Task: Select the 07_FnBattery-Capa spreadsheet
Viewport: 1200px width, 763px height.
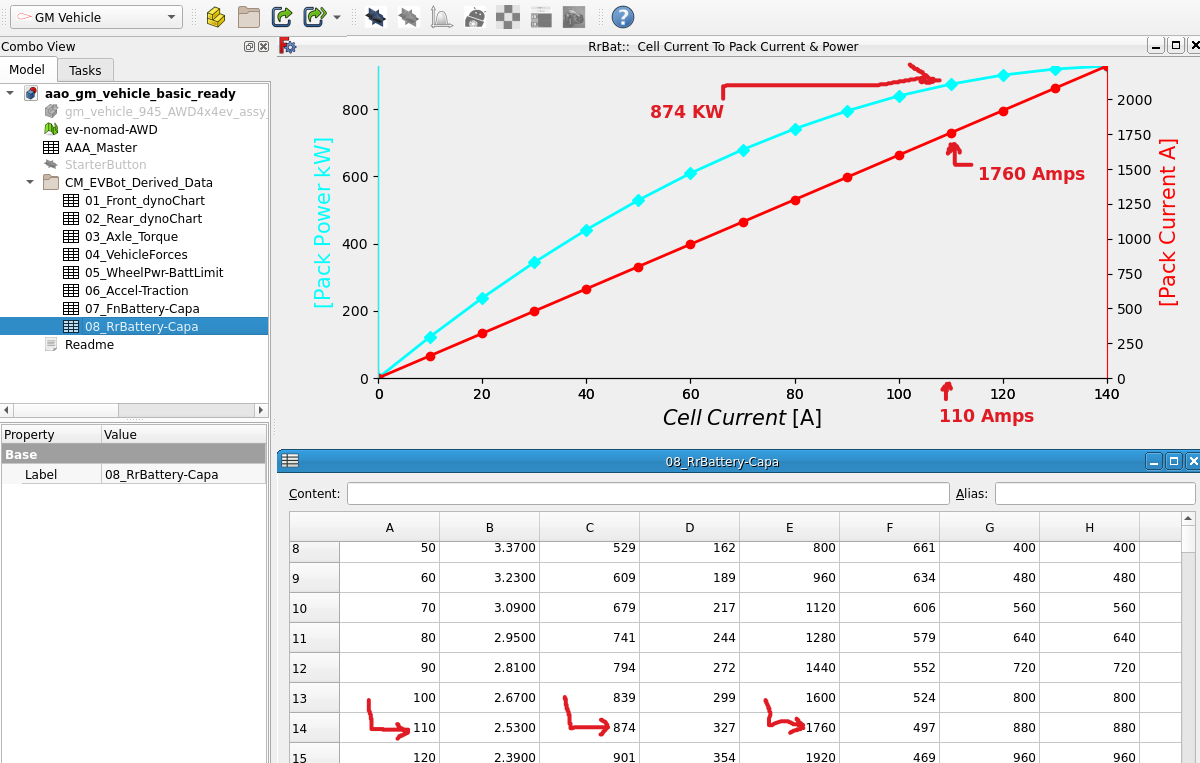Action: point(141,308)
